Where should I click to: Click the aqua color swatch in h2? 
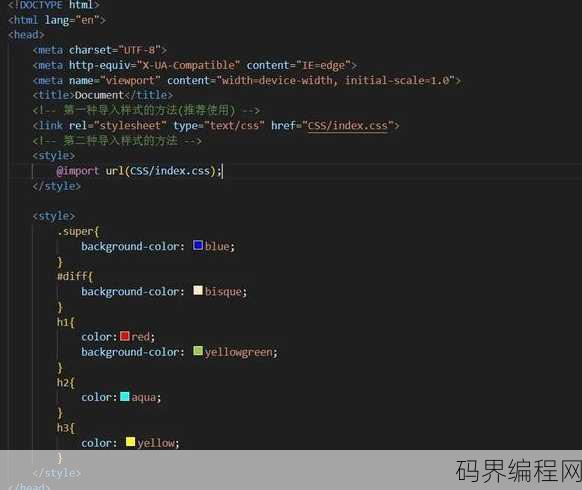pyautogui.click(x=125, y=396)
